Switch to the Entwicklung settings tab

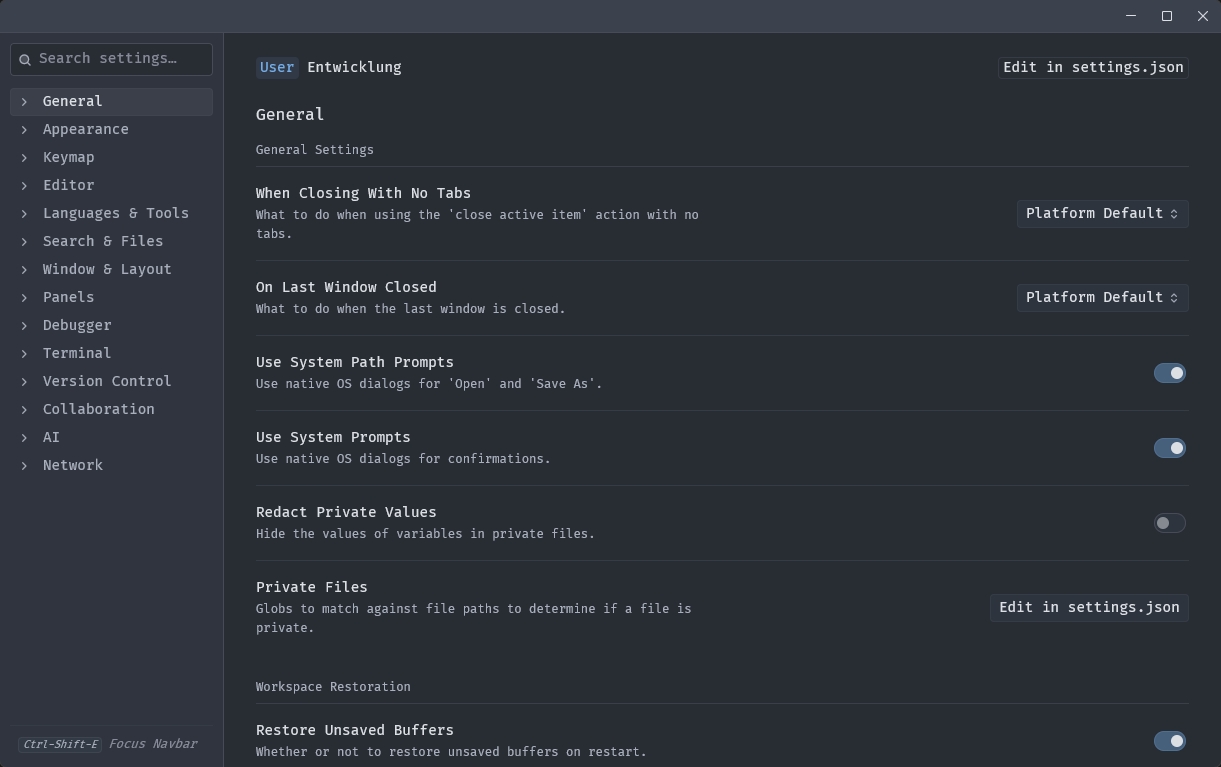[x=354, y=67]
